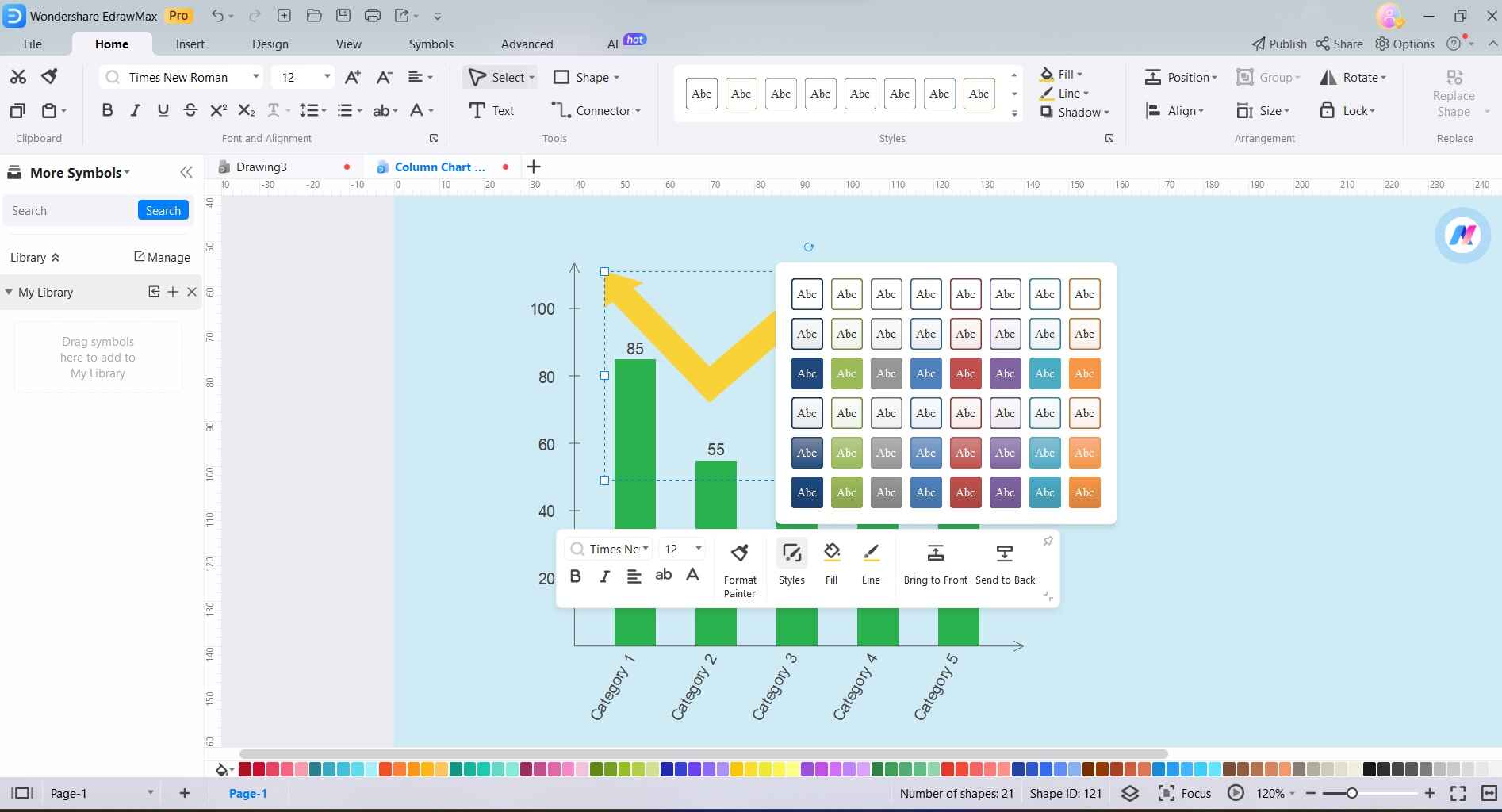The width and height of the screenshot is (1502, 812).
Task: Open the AI assistant floating button
Action: click(1462, 235)
